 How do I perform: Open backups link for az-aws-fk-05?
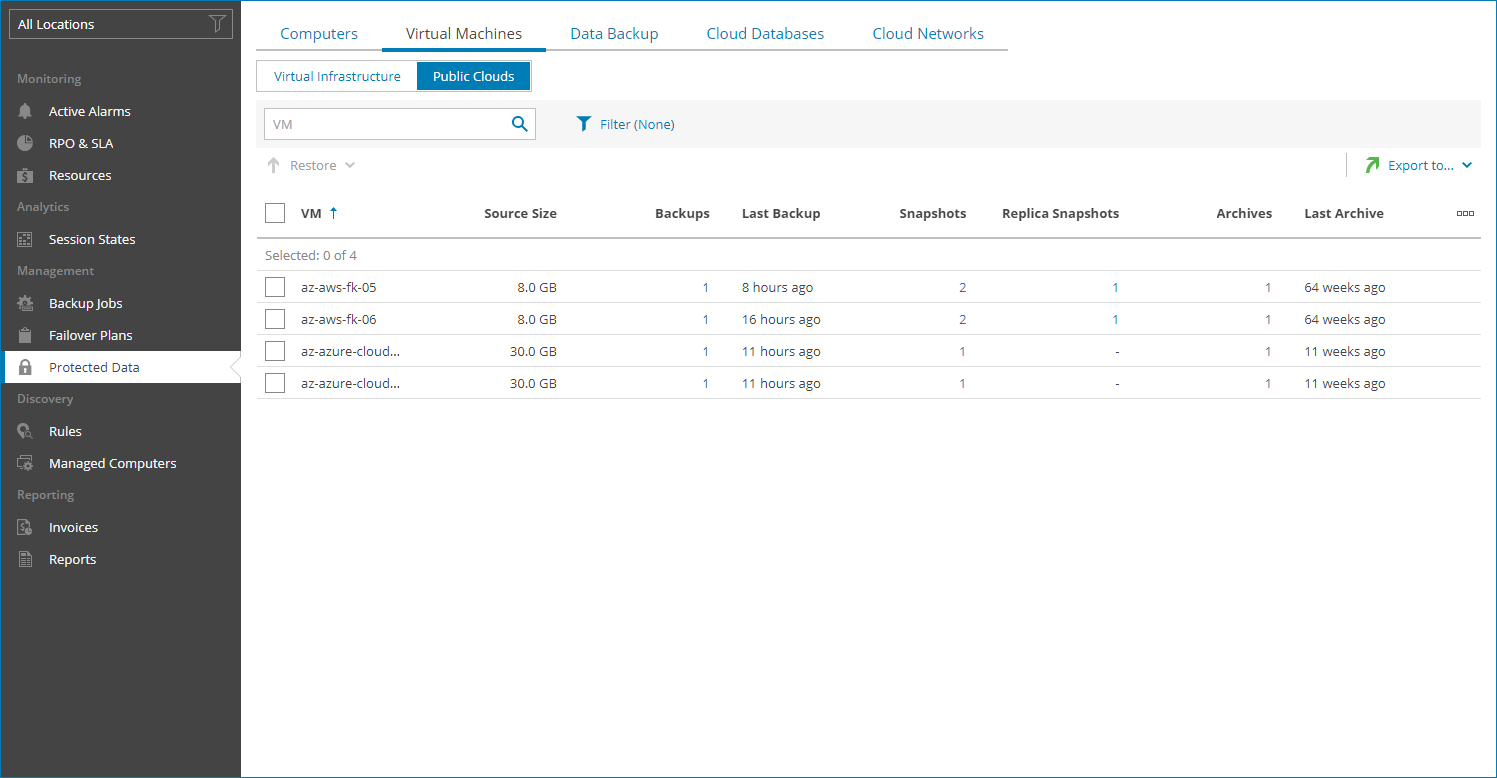(705, 287)
